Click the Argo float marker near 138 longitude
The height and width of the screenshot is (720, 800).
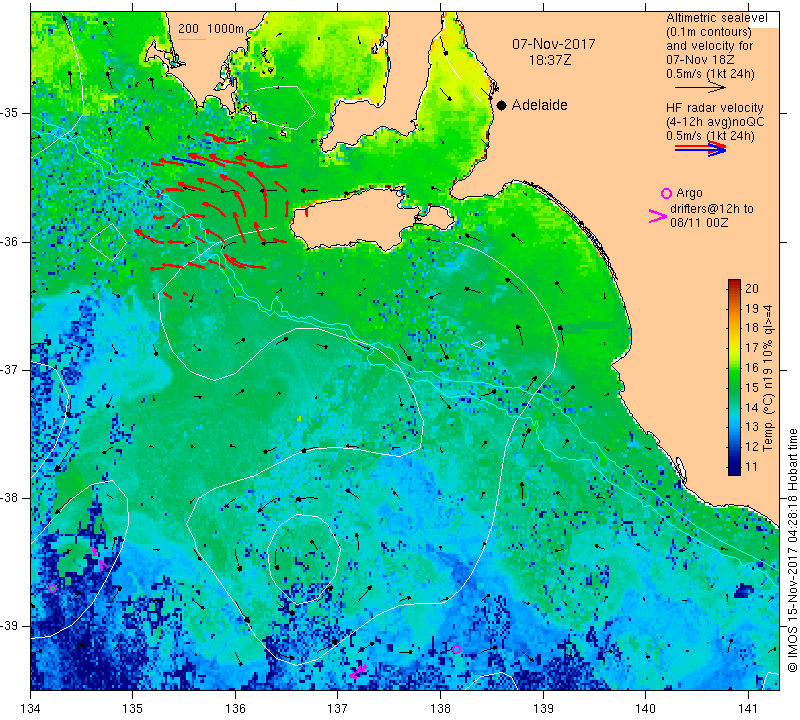coord(456,649)
